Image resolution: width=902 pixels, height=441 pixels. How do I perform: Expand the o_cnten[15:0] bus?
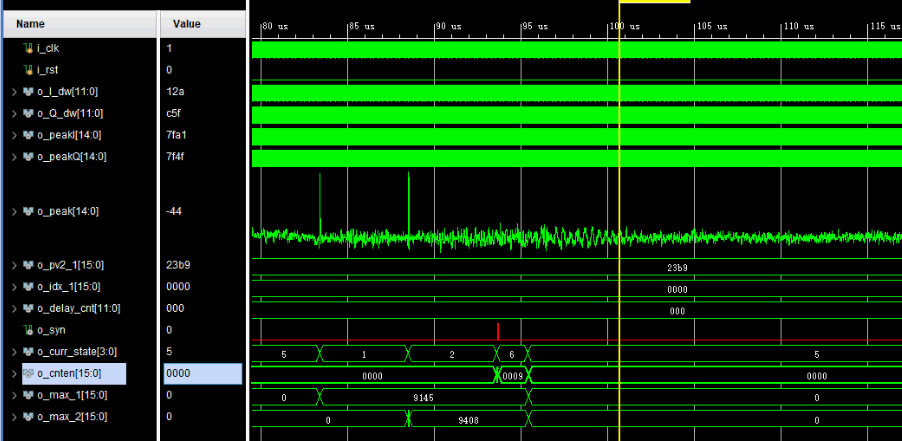pyautogui.click(x=14, y=373)
